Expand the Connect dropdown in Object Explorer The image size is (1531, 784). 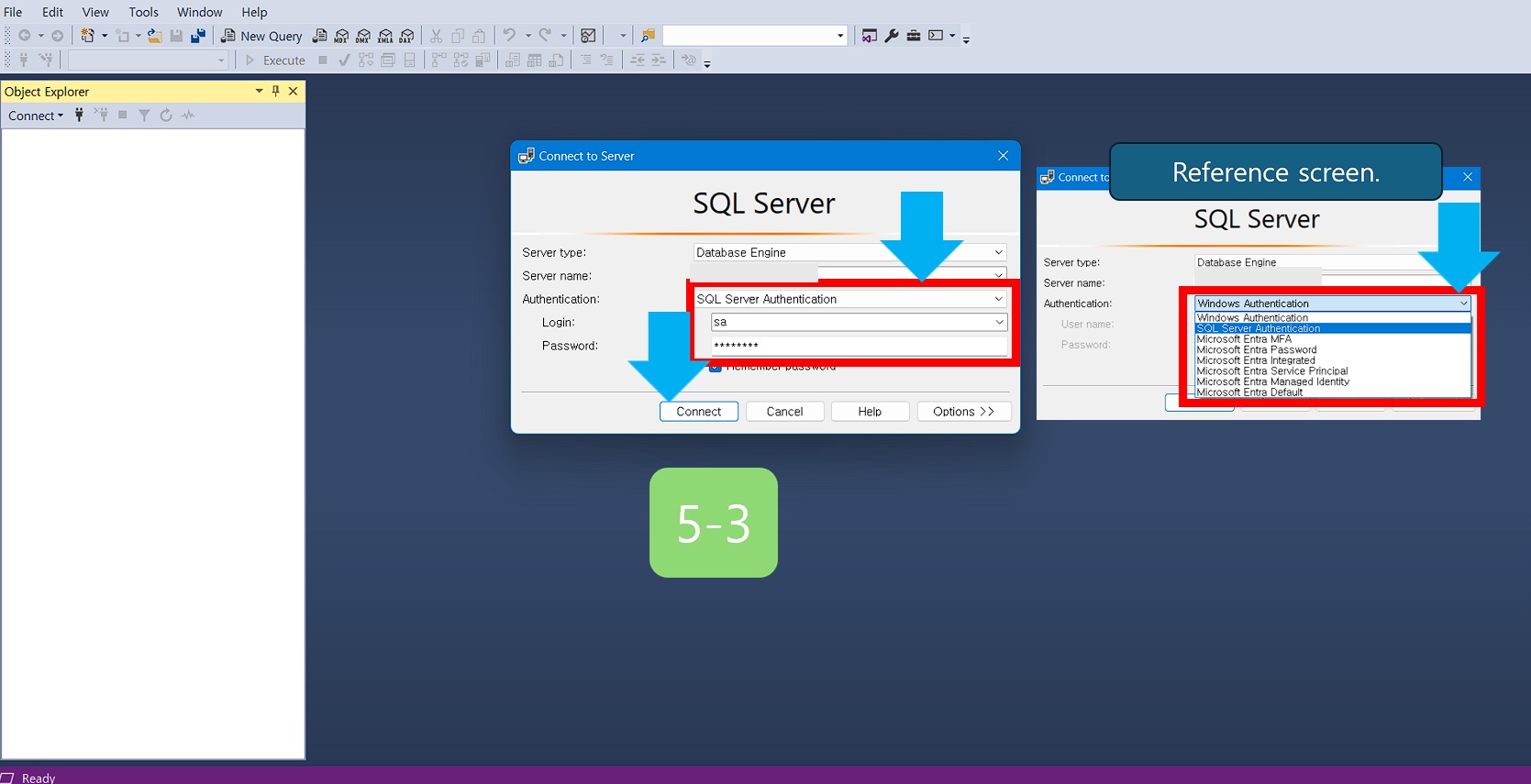point(36,116)
